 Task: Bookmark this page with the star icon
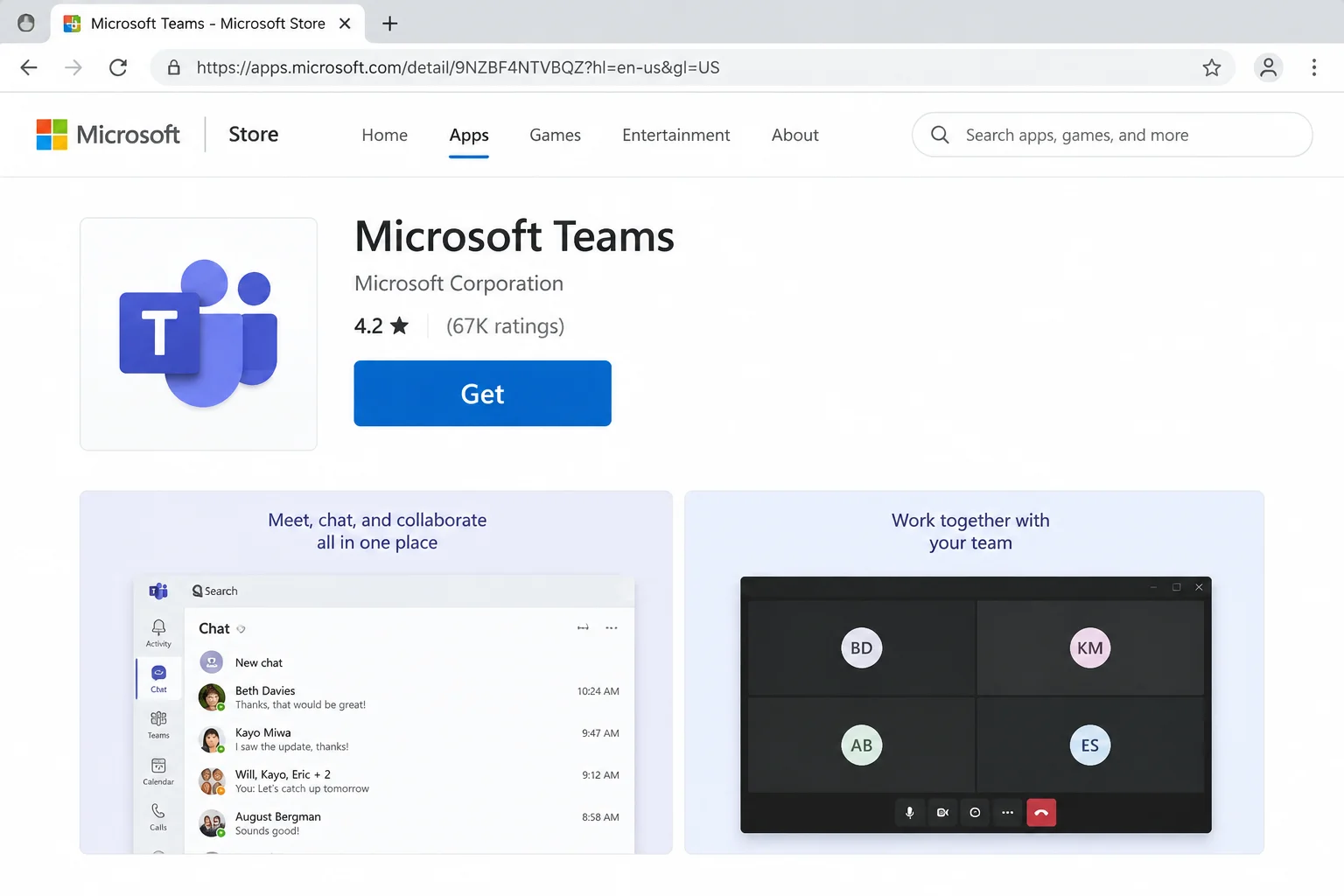1212,67
